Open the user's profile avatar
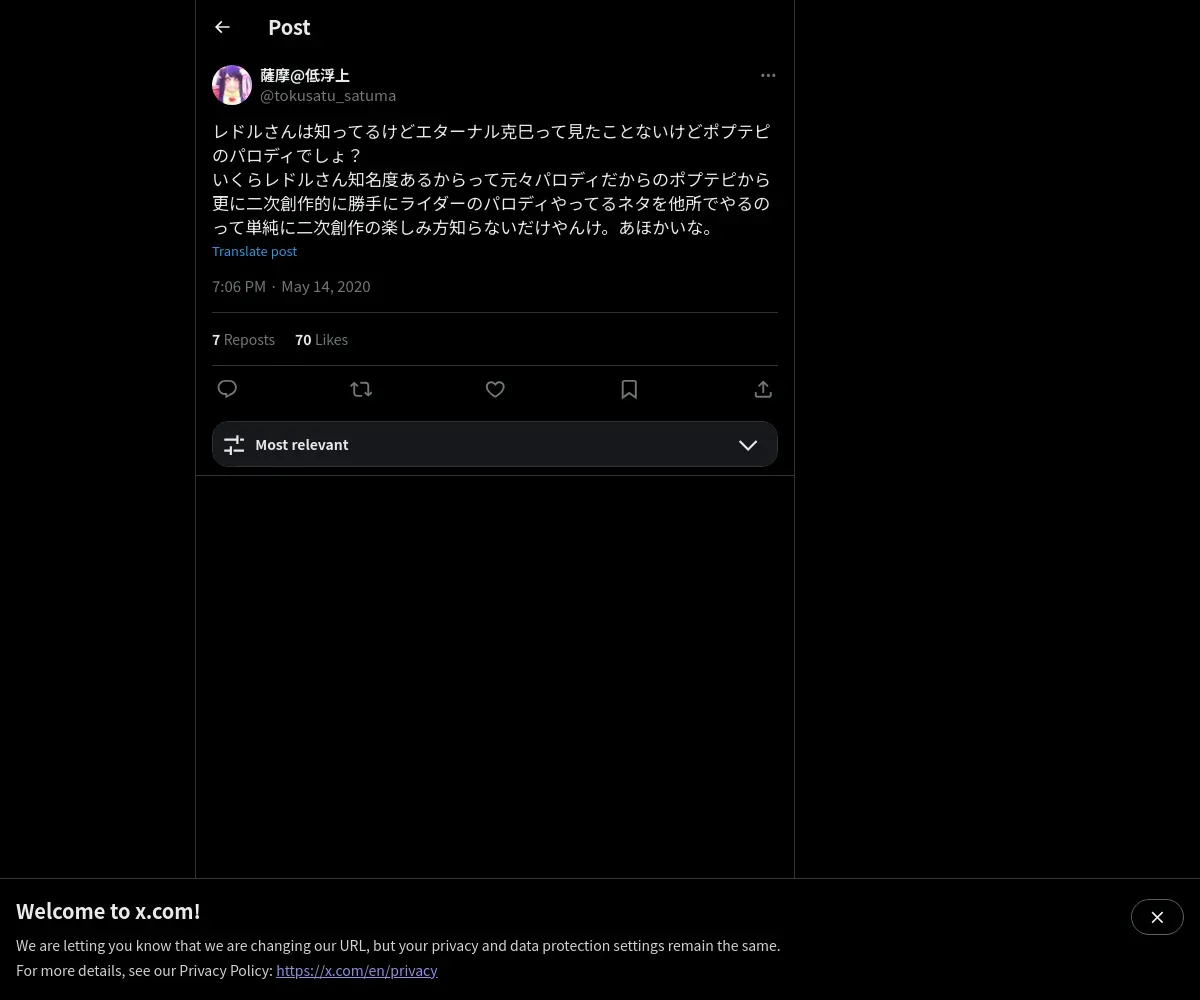The image size is (1200, 1000). (x=232, y=85)
